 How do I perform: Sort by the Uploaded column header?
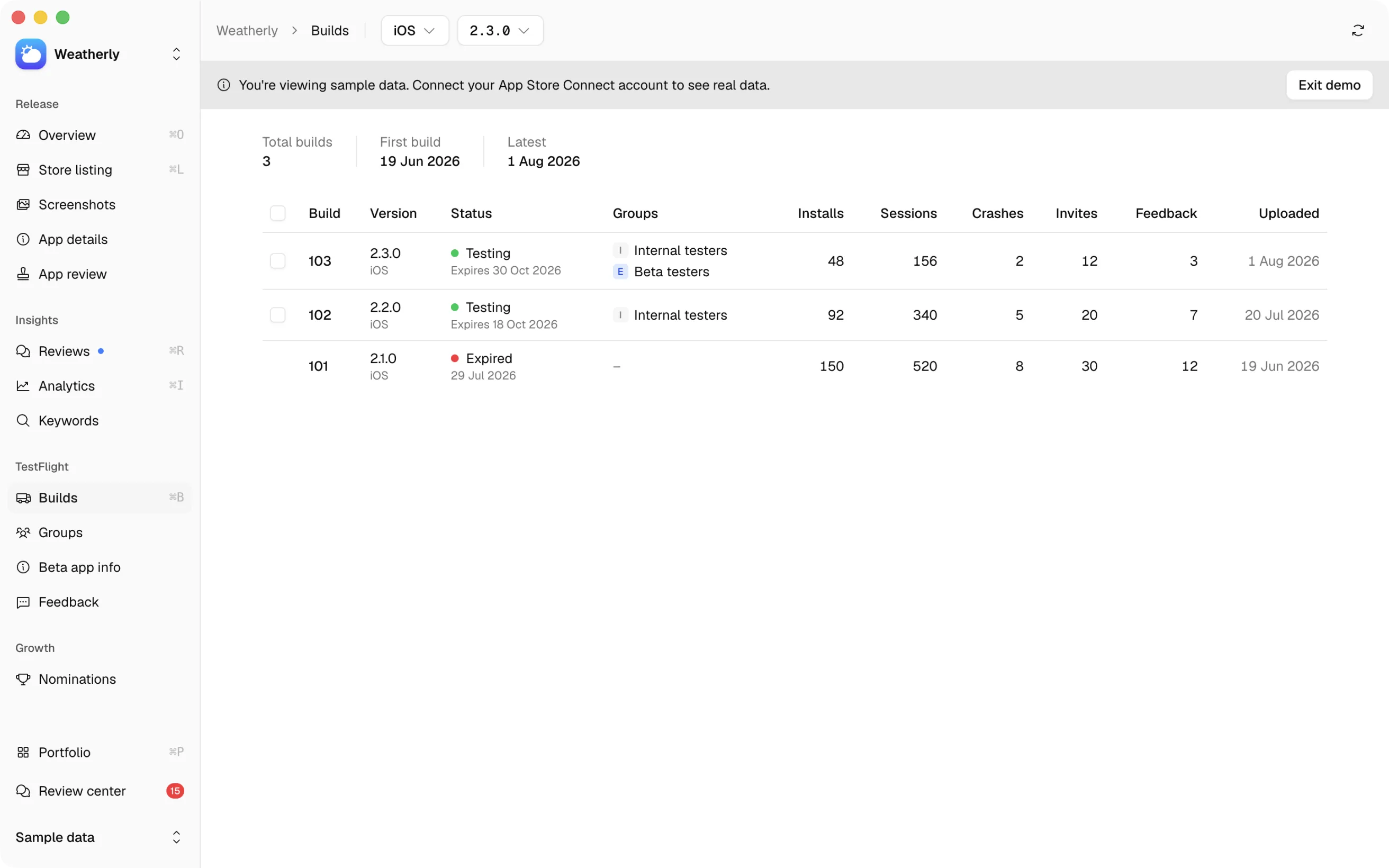tap(1288, 213)
